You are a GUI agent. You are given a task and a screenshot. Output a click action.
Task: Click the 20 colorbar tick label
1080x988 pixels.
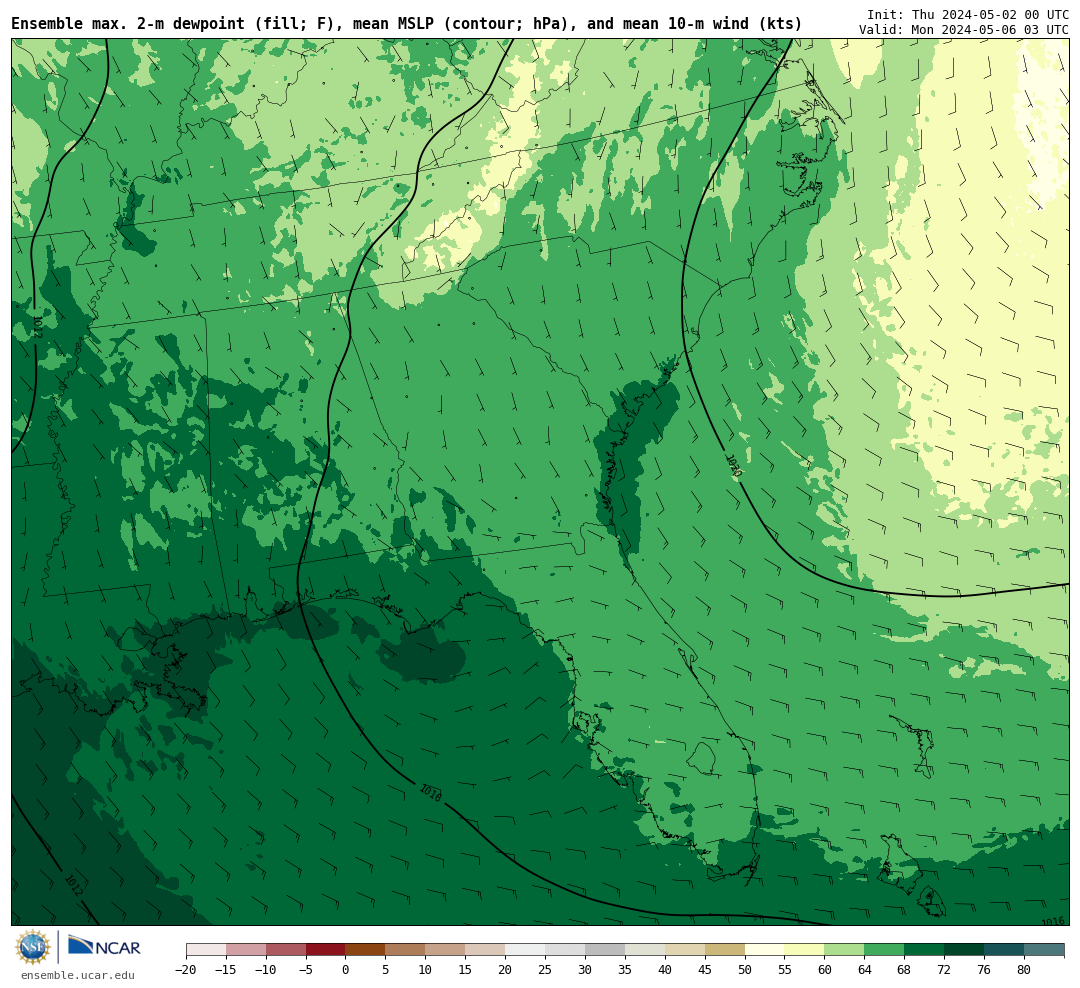click(x=506, y=970)
